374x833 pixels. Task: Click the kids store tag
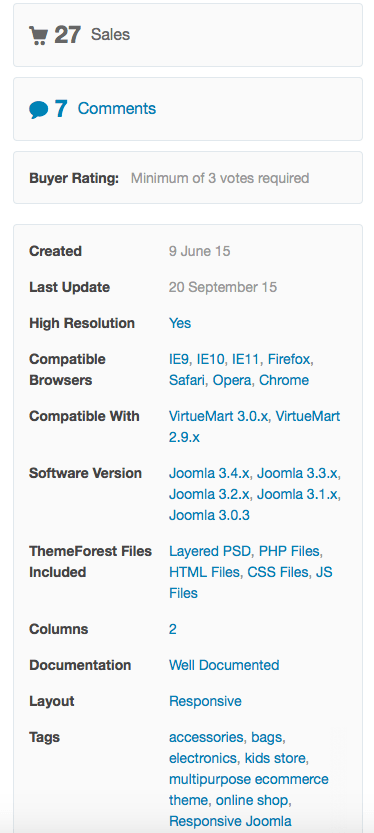(x=275, y=758)
